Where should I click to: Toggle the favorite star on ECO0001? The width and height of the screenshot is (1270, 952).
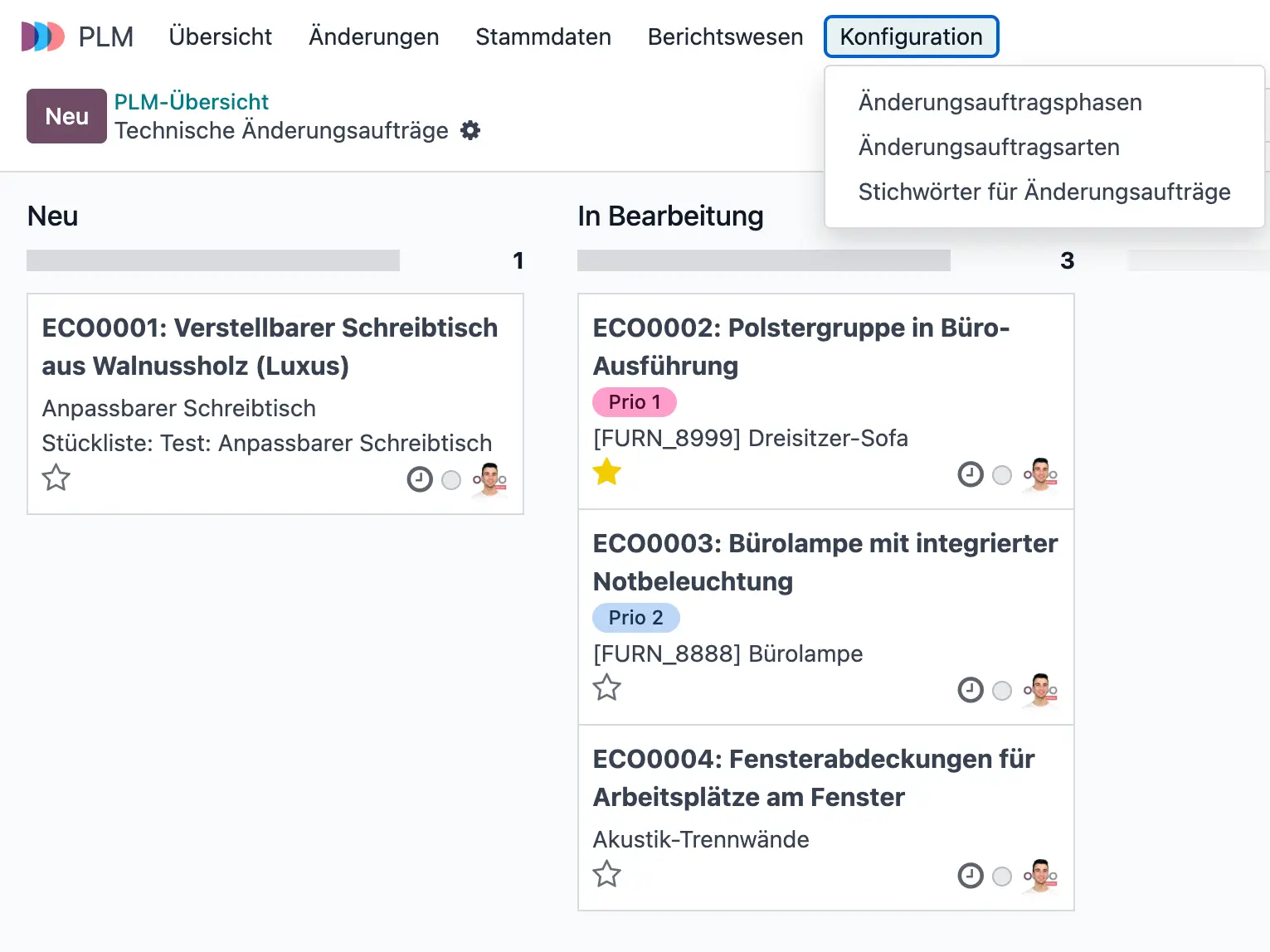click(56, 478)
